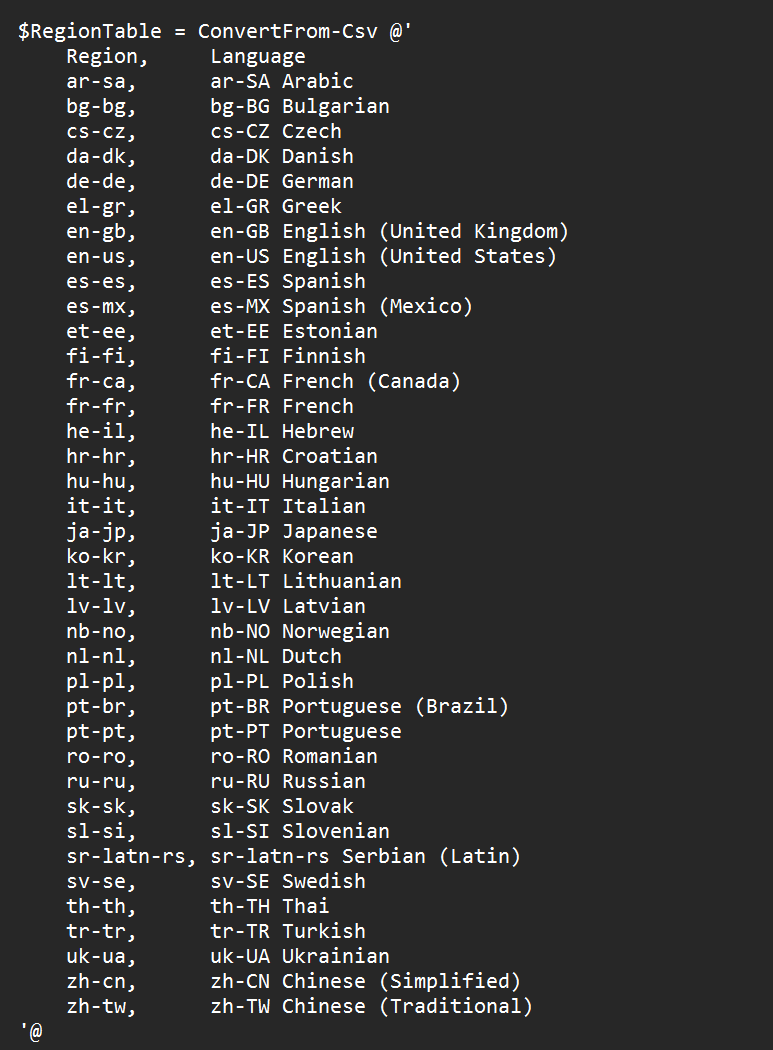
Task: Click the Serbian (Latin) language text
Action: [431, 856]
